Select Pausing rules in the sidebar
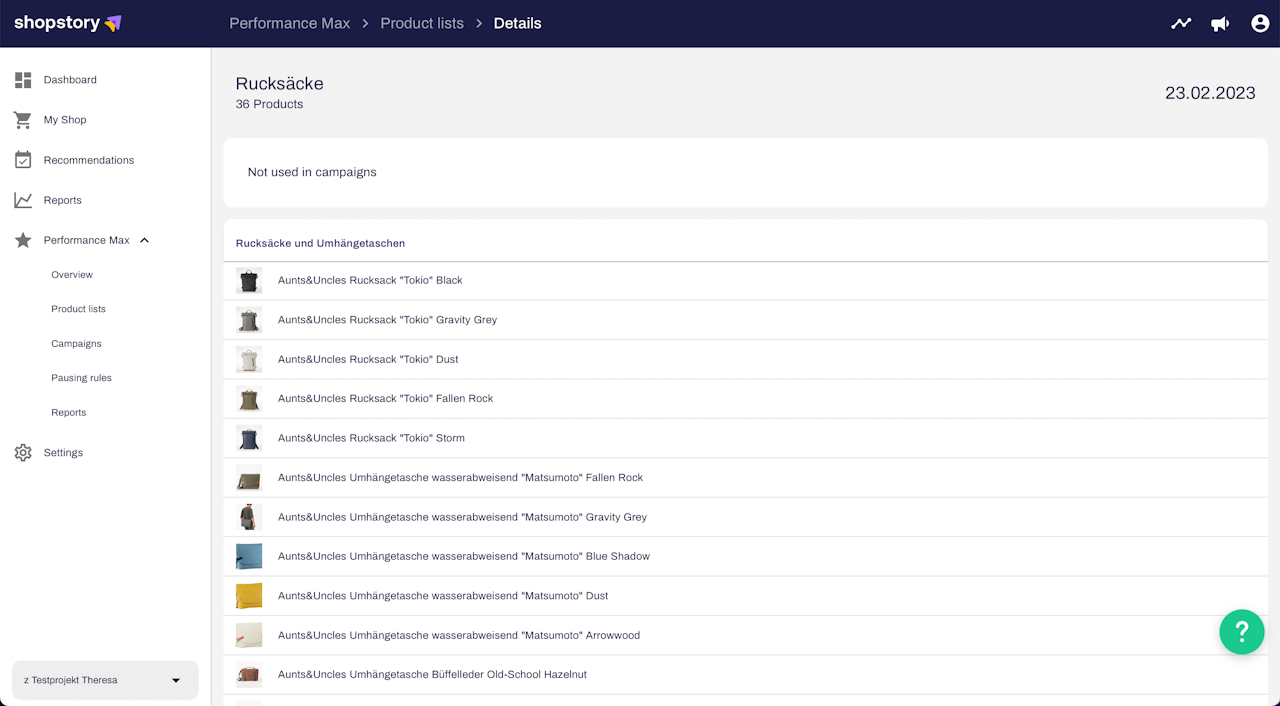The width and height of the screenshot is (1280, 706). (82, 378)
